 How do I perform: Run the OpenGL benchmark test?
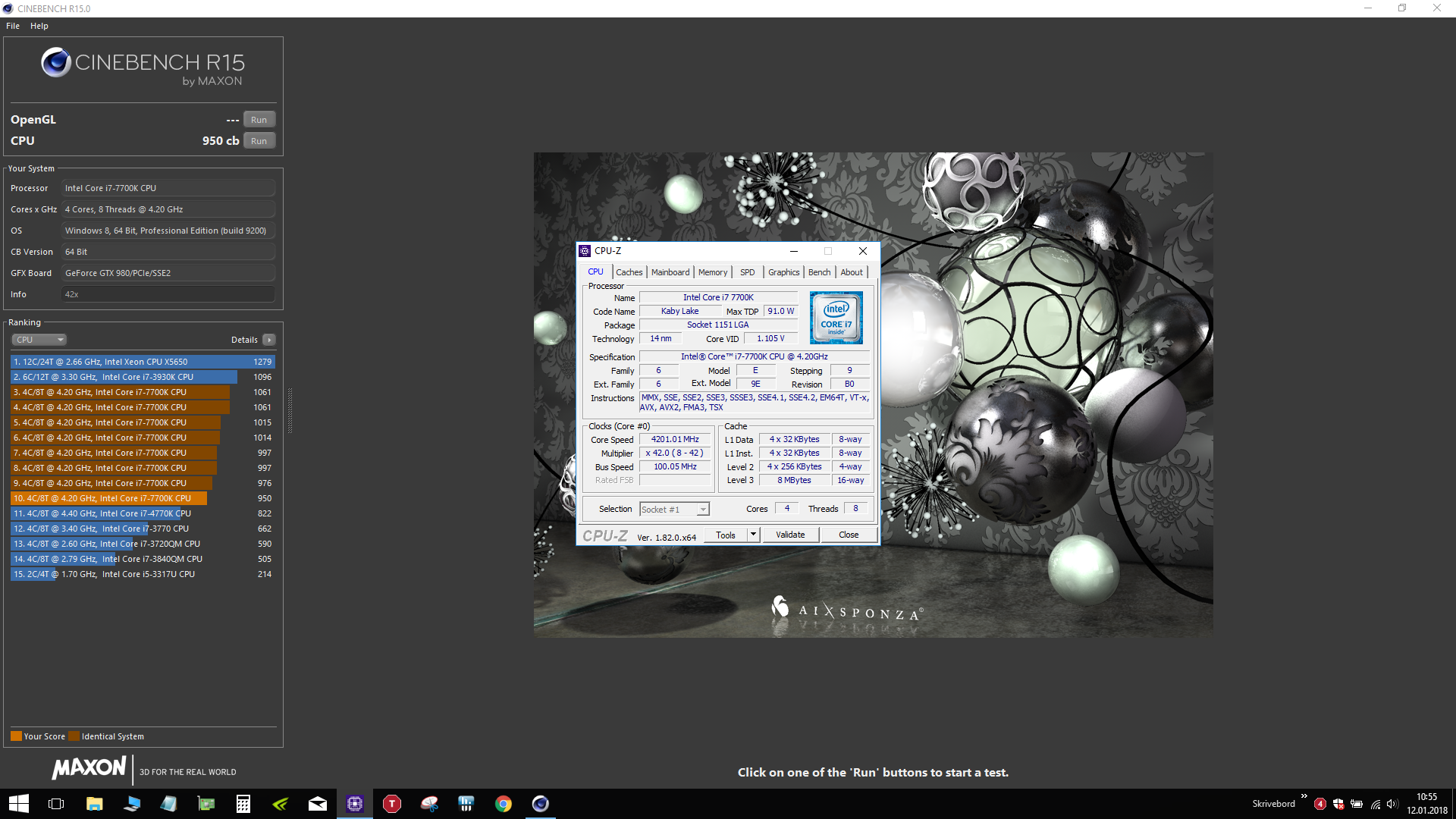(x=259, y=120)
